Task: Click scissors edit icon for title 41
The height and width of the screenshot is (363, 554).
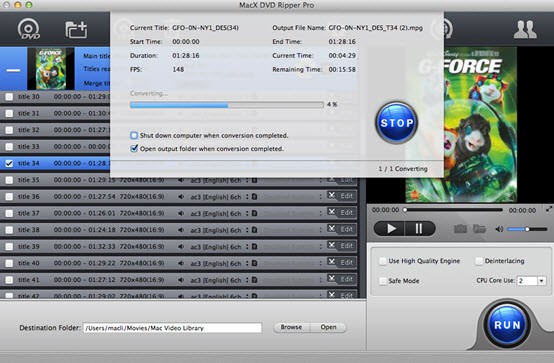Action: click(331, 278)
